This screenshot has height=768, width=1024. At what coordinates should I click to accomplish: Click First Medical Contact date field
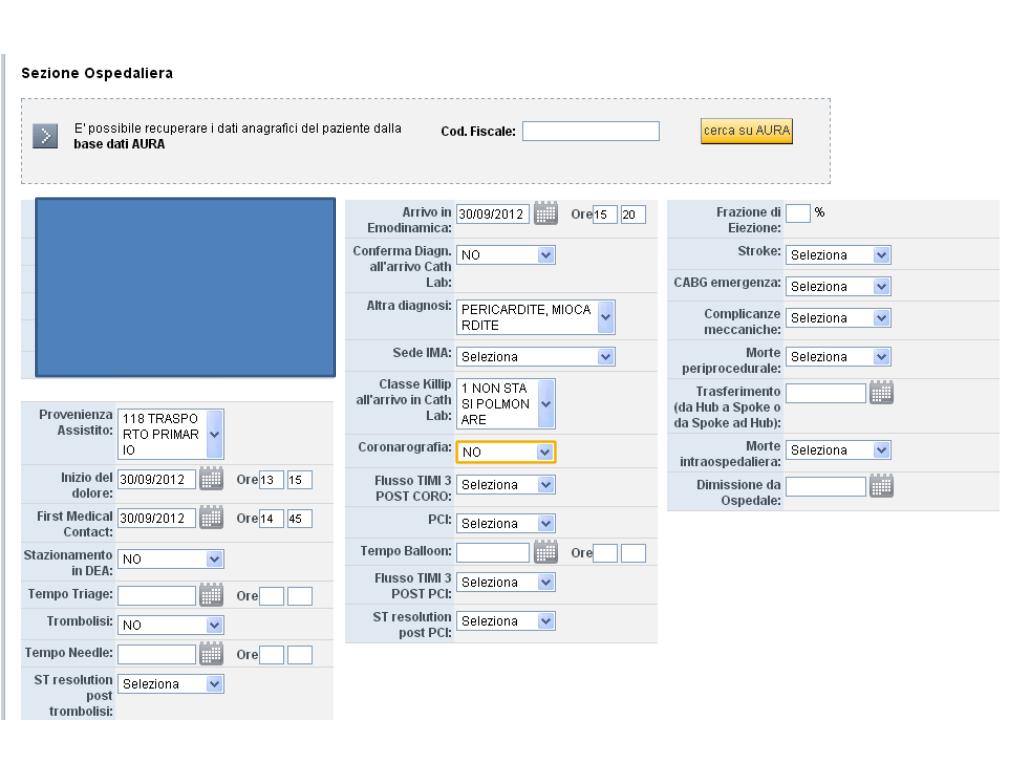(x=157, y=519)
